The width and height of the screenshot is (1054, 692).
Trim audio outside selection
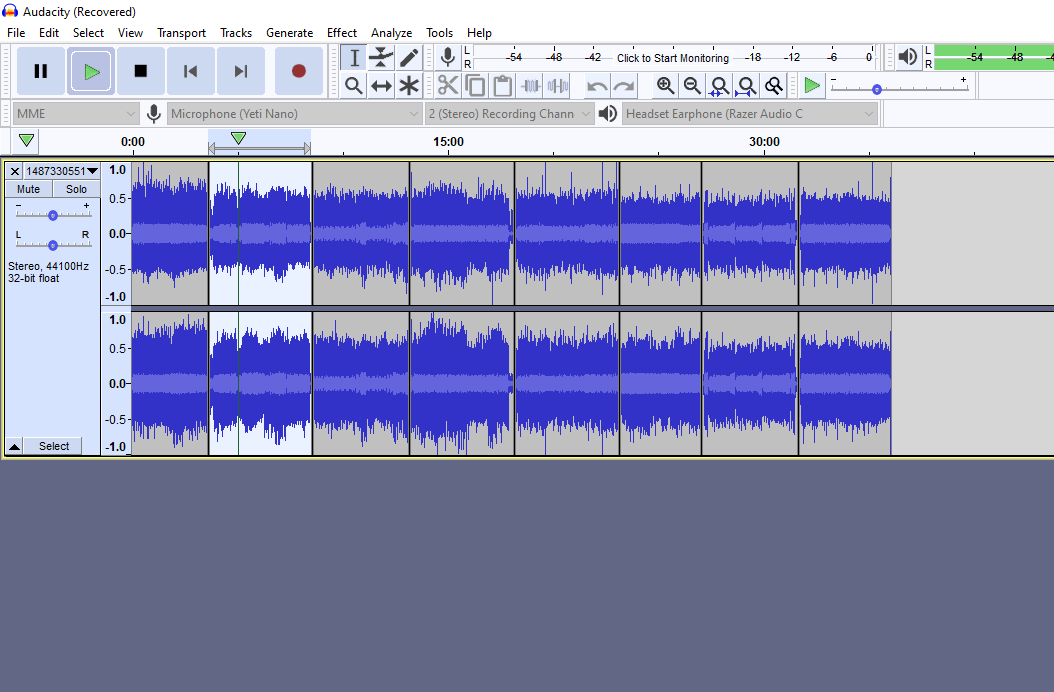(x=530, y=85)
